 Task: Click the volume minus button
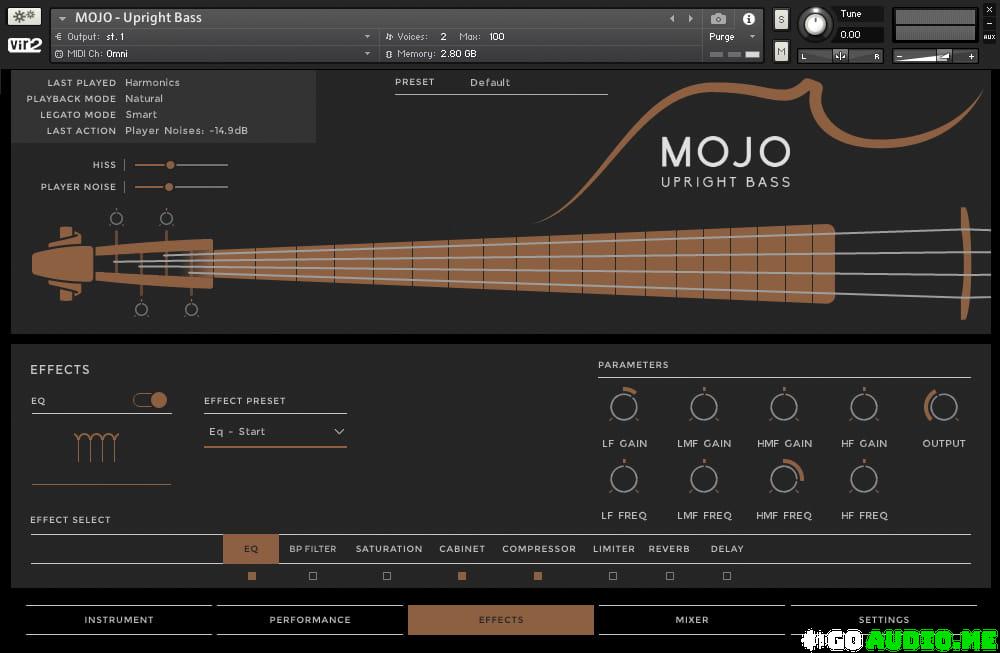899,56
